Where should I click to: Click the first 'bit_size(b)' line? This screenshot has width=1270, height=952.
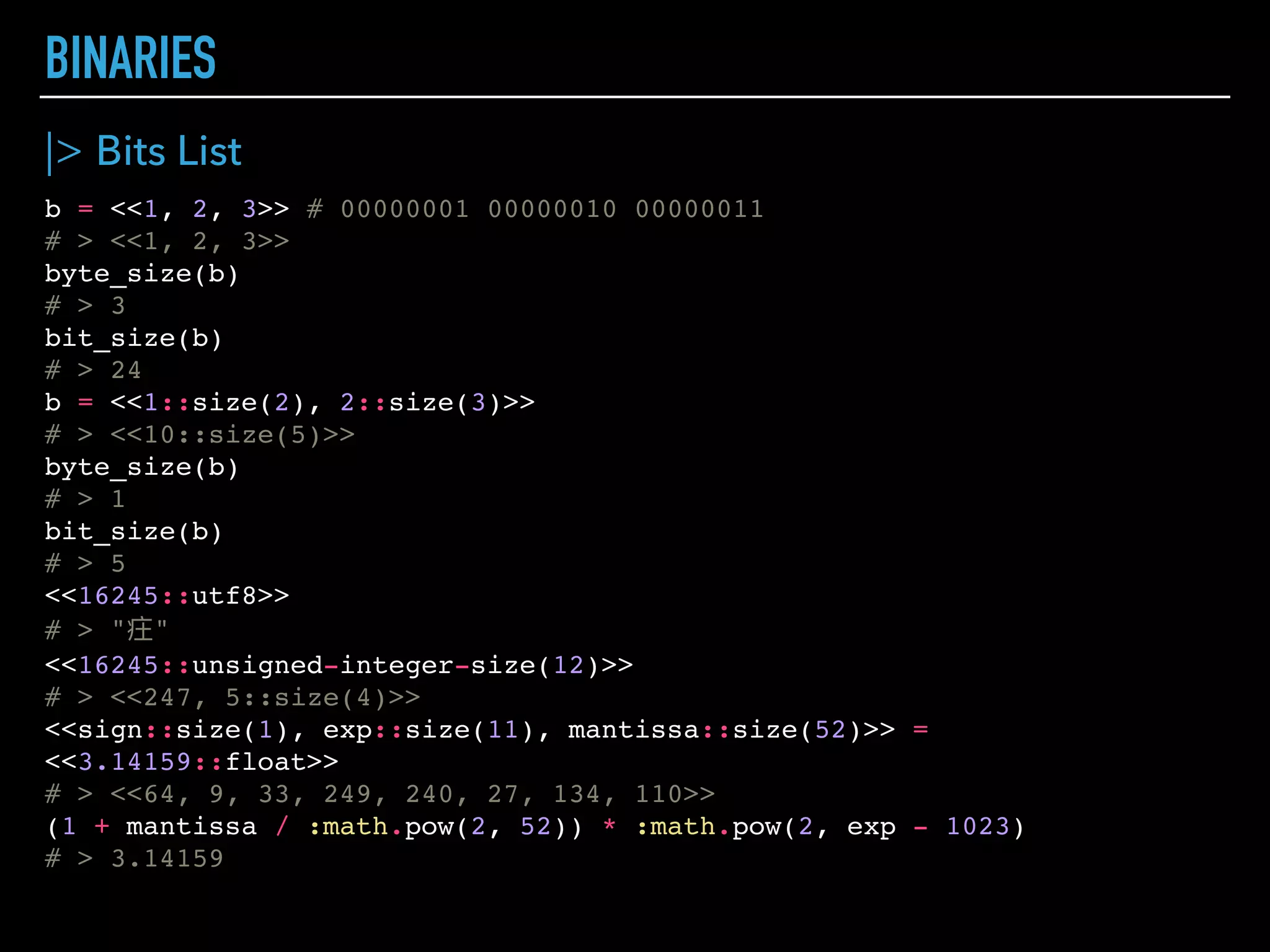coord(134,338)
